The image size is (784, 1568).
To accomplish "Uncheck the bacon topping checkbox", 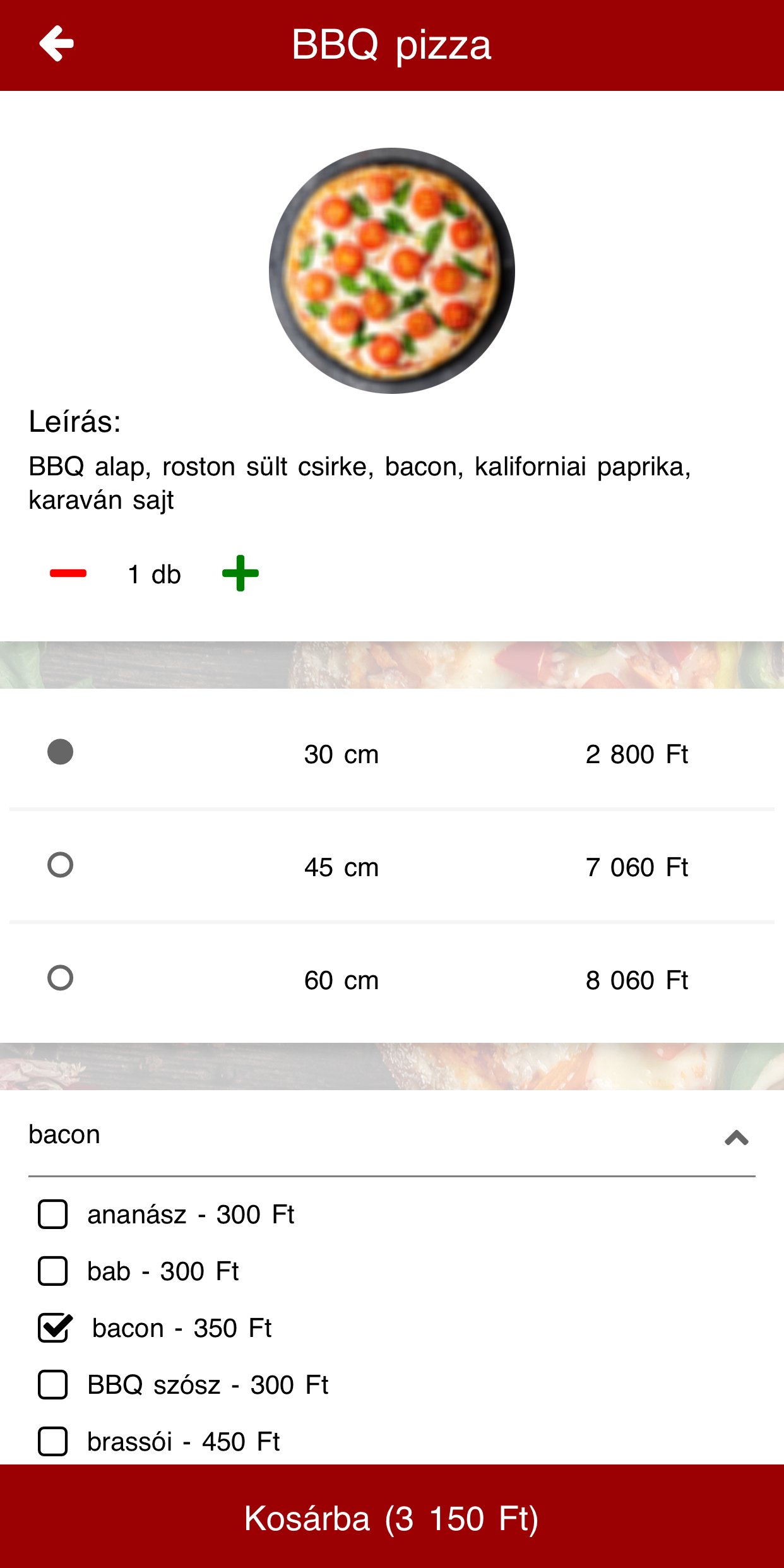I will coord(54,1327).
